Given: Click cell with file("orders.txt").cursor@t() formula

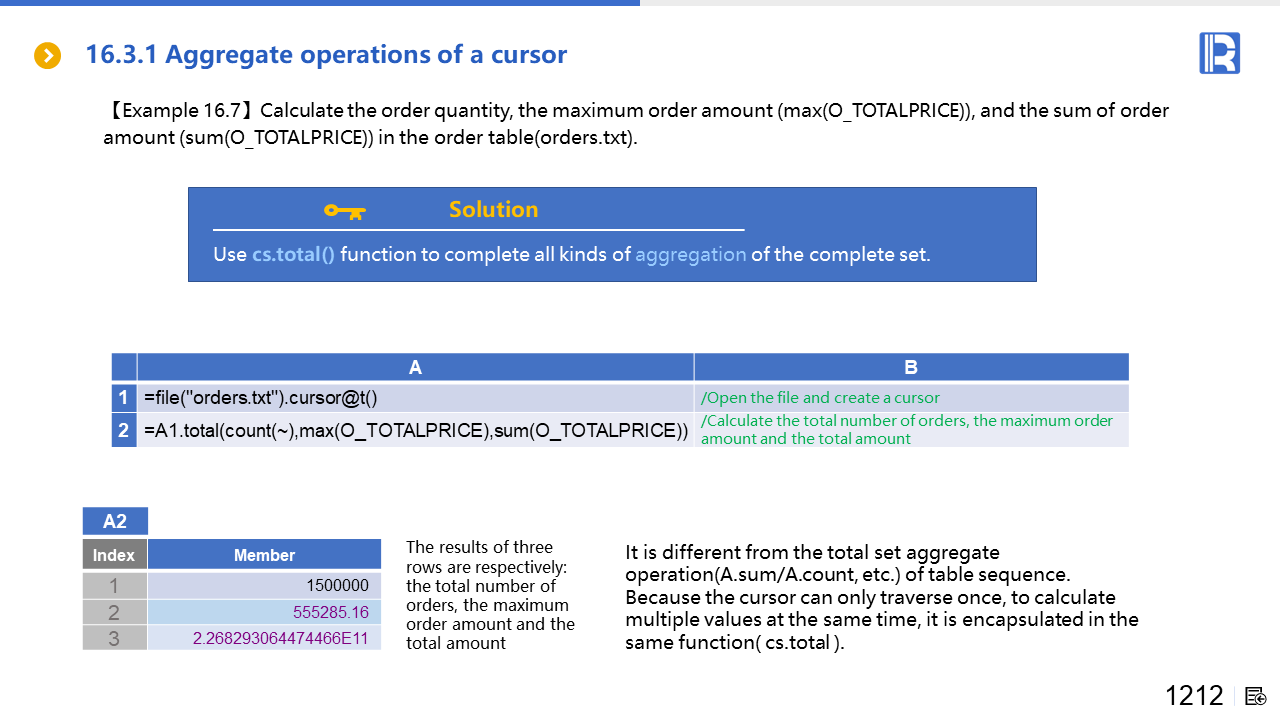Looking at the screenshot, I should pos(415,398).
